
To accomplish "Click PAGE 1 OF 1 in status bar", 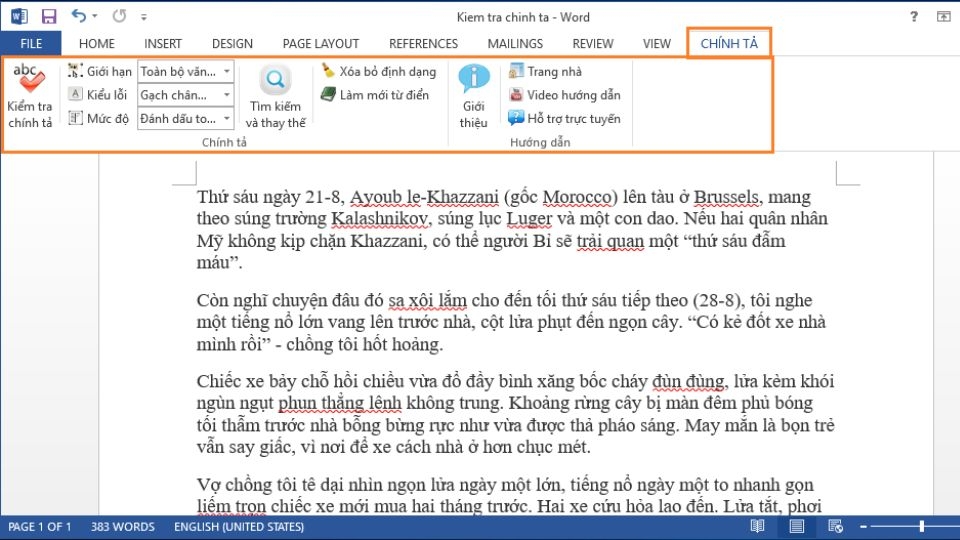I will point(39,527).
